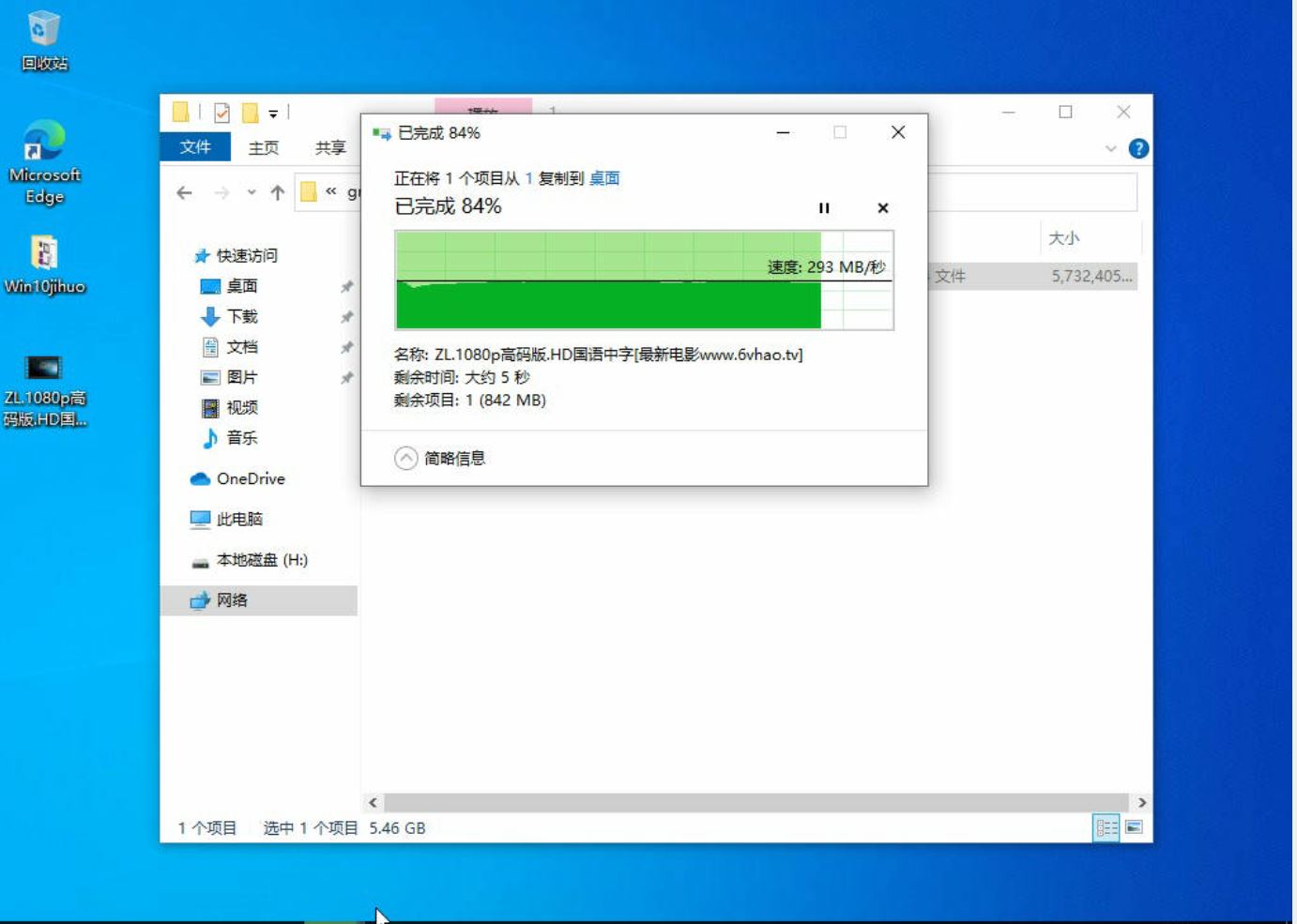1297x924 pixels.
Task: Select 文档 in the navigation pane
Action: 241,347
